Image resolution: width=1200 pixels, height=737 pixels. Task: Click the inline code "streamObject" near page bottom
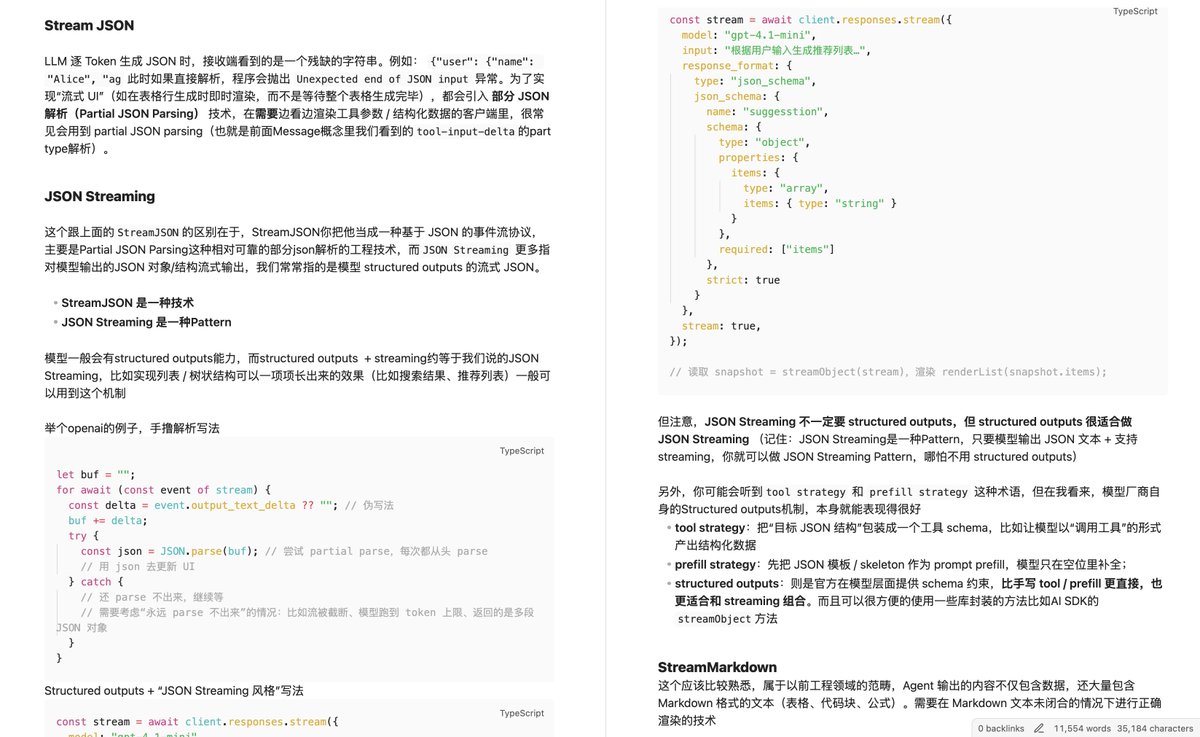point(714,620)
